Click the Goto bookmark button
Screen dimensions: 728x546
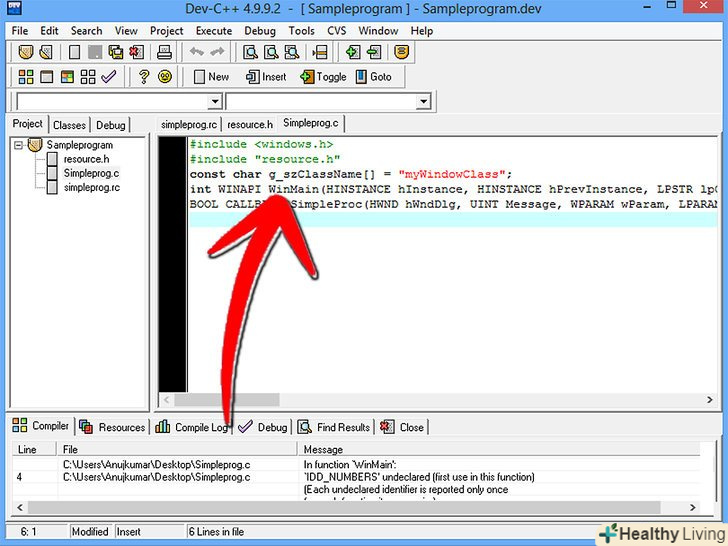[x=374, y=77]
